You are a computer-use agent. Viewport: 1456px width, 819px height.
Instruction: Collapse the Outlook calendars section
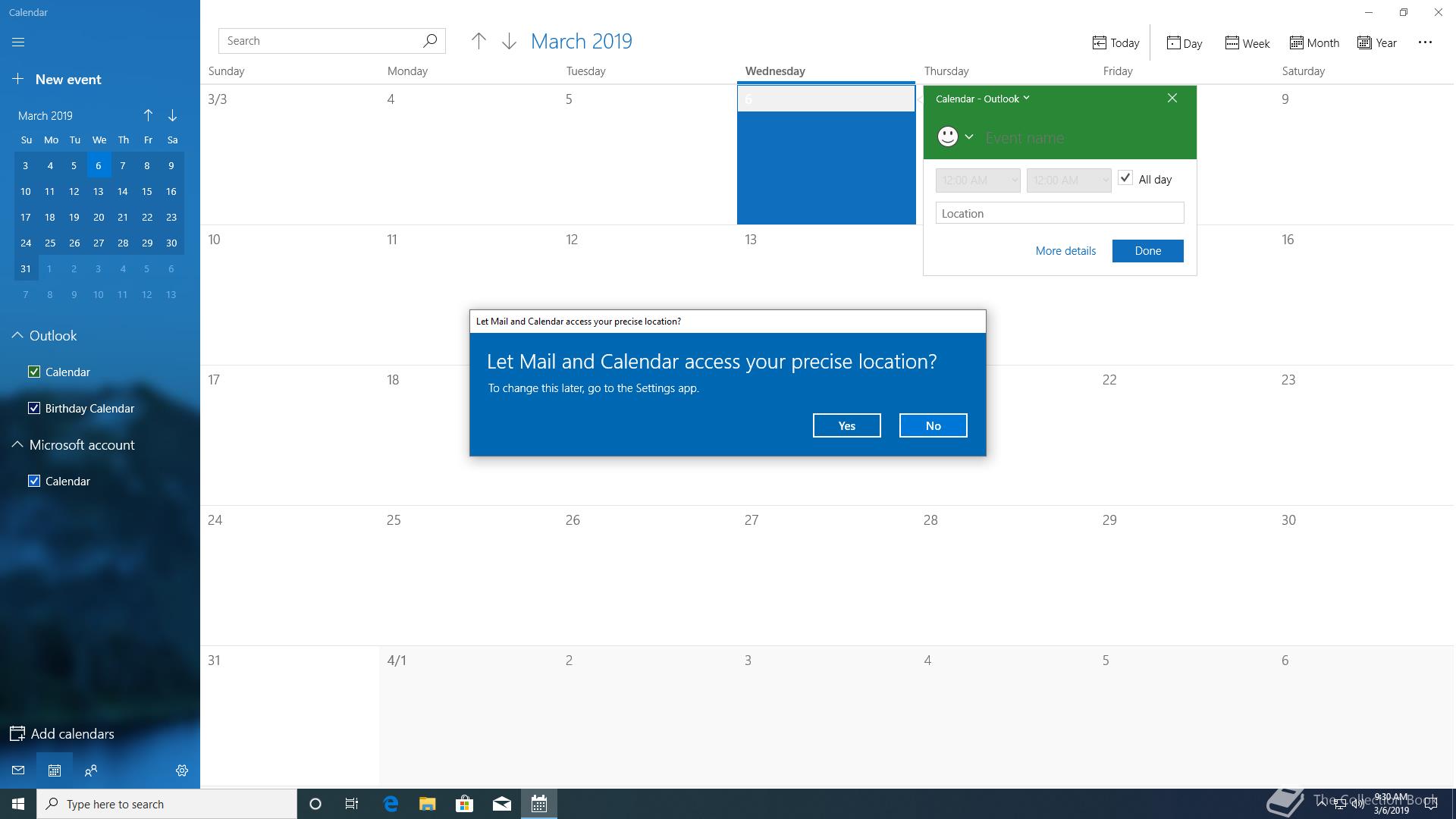pos(17,335)
